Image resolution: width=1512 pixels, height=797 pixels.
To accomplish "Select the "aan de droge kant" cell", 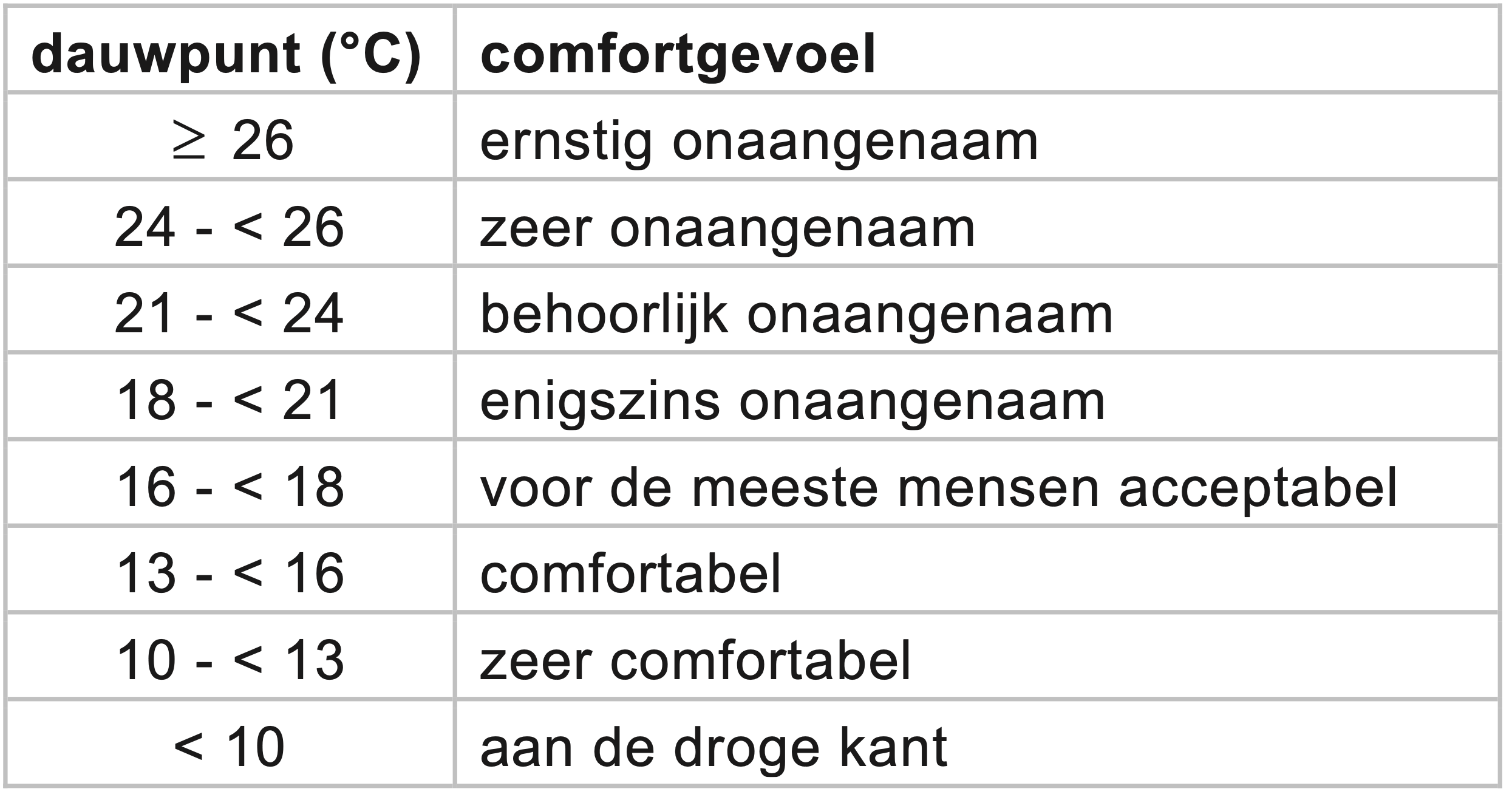I will coord(713,746).
